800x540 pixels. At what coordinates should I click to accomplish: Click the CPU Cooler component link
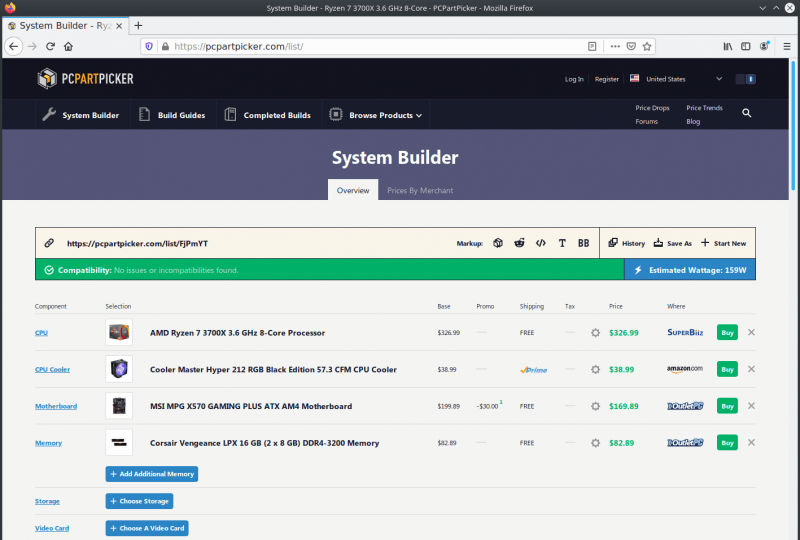click(x=52, y=370)
